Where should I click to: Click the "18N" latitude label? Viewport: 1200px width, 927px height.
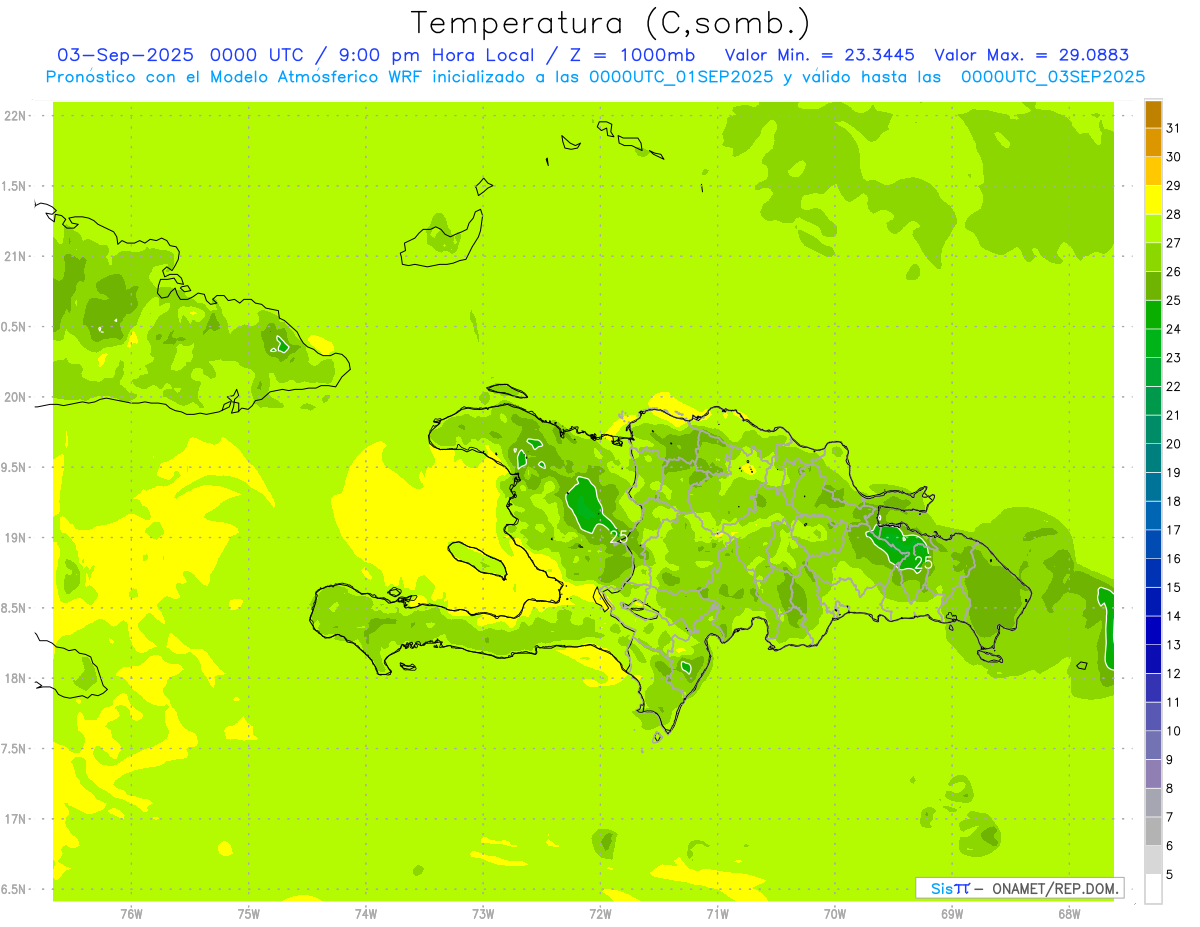tap(15, 678)
